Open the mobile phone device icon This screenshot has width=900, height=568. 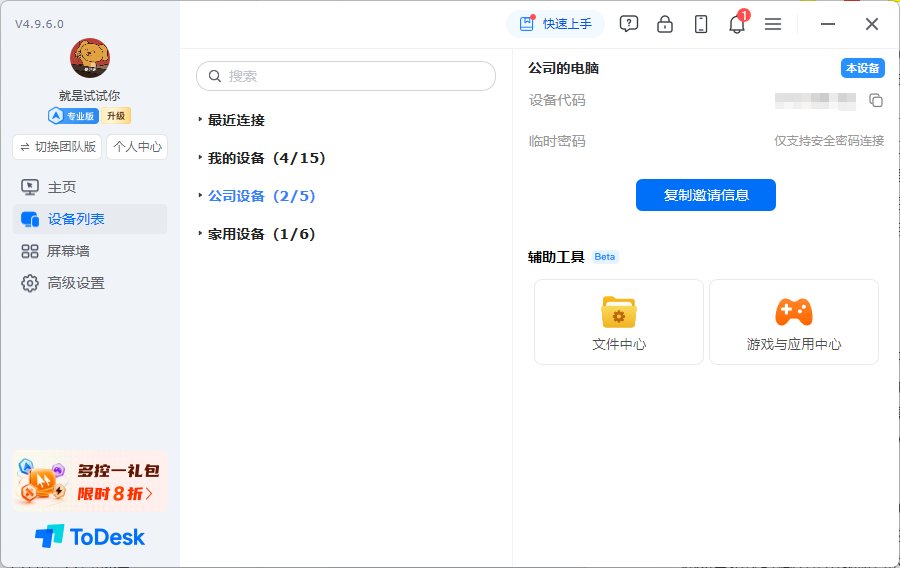coord(701,24)
